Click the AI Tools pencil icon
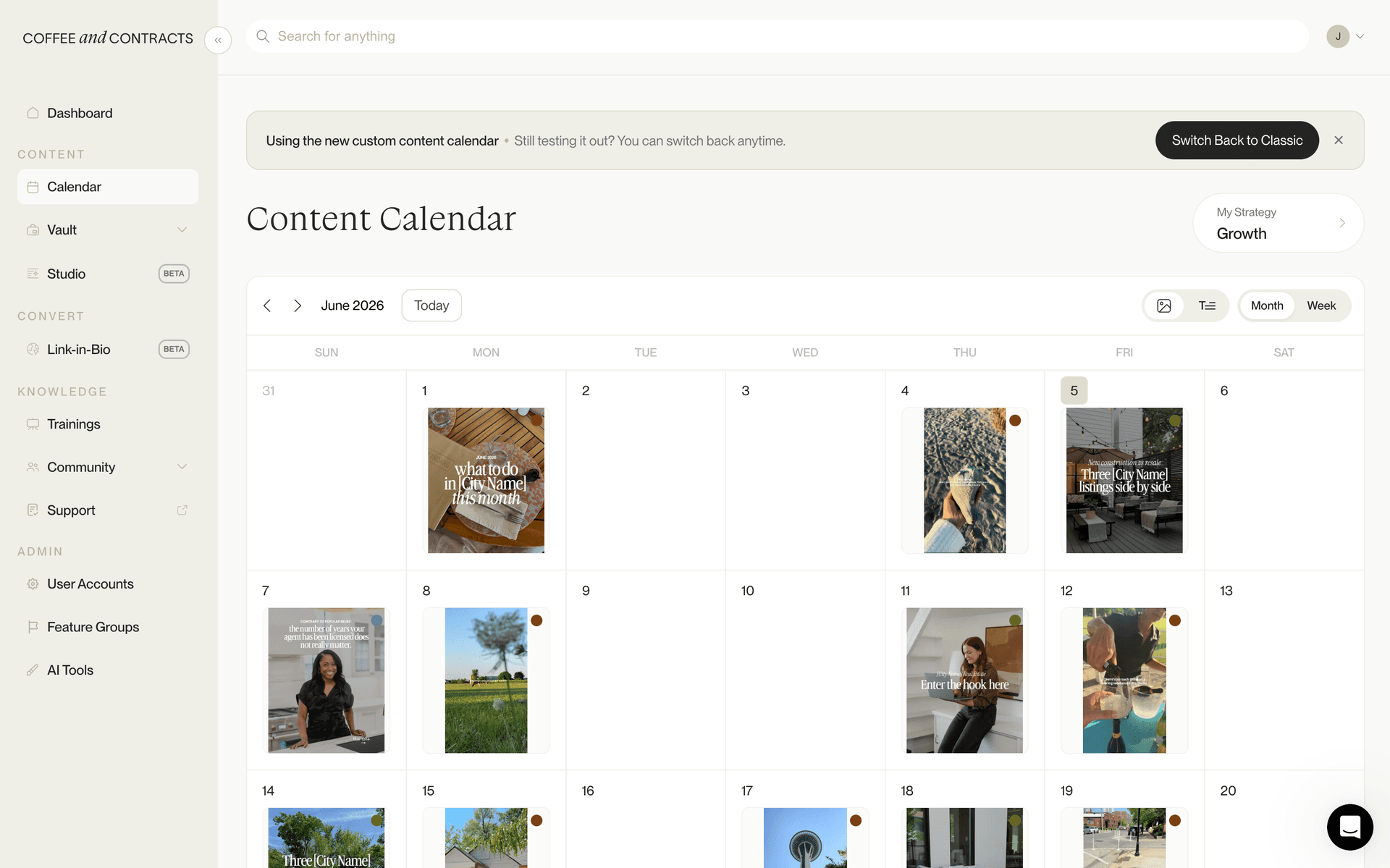 (x=33, y=670)
